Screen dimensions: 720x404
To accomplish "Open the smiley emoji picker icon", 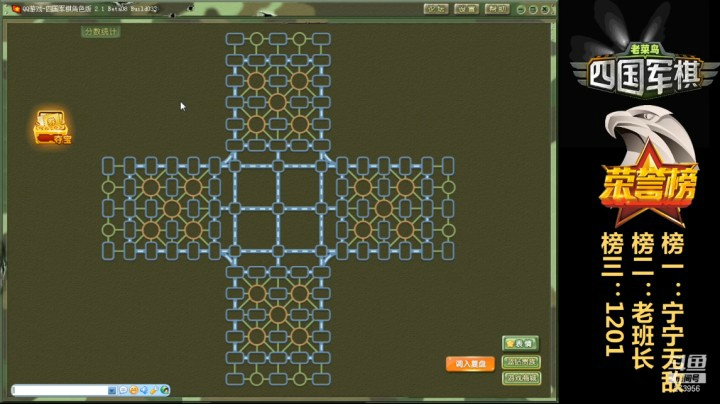I will [x=134, y=390].
